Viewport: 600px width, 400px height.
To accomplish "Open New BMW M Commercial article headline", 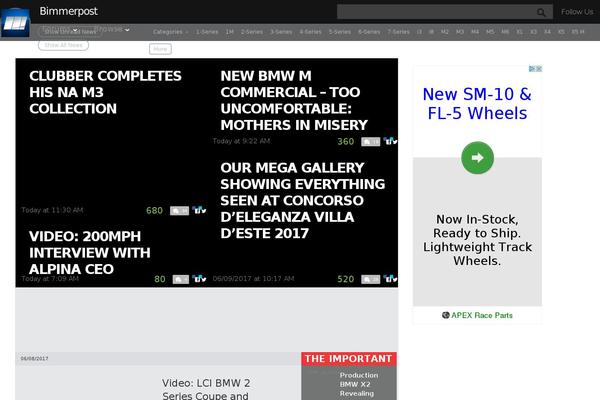I will (294, 100).
